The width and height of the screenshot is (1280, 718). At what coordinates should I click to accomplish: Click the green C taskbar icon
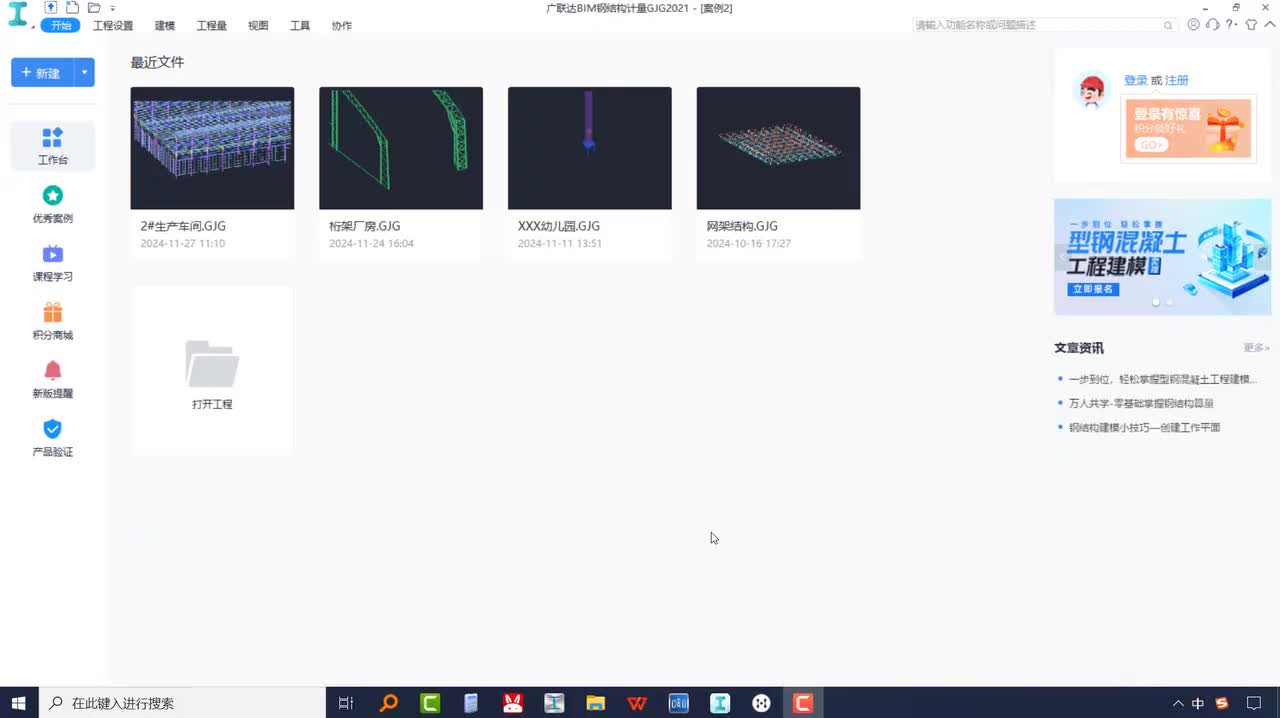click(430, 703)
